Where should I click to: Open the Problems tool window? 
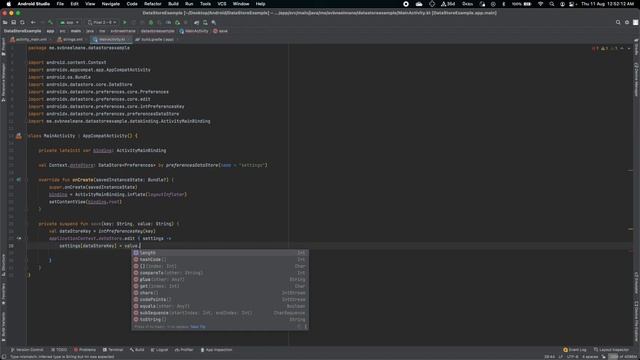85,350
